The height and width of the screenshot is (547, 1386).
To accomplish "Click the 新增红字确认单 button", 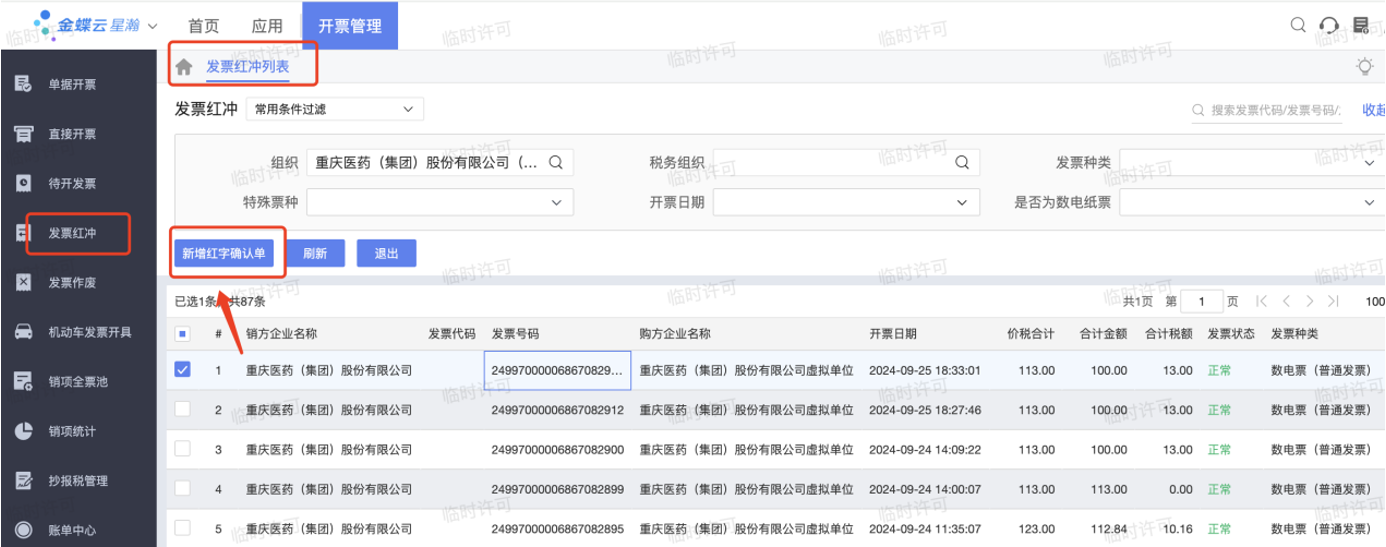I will point(224,254).
